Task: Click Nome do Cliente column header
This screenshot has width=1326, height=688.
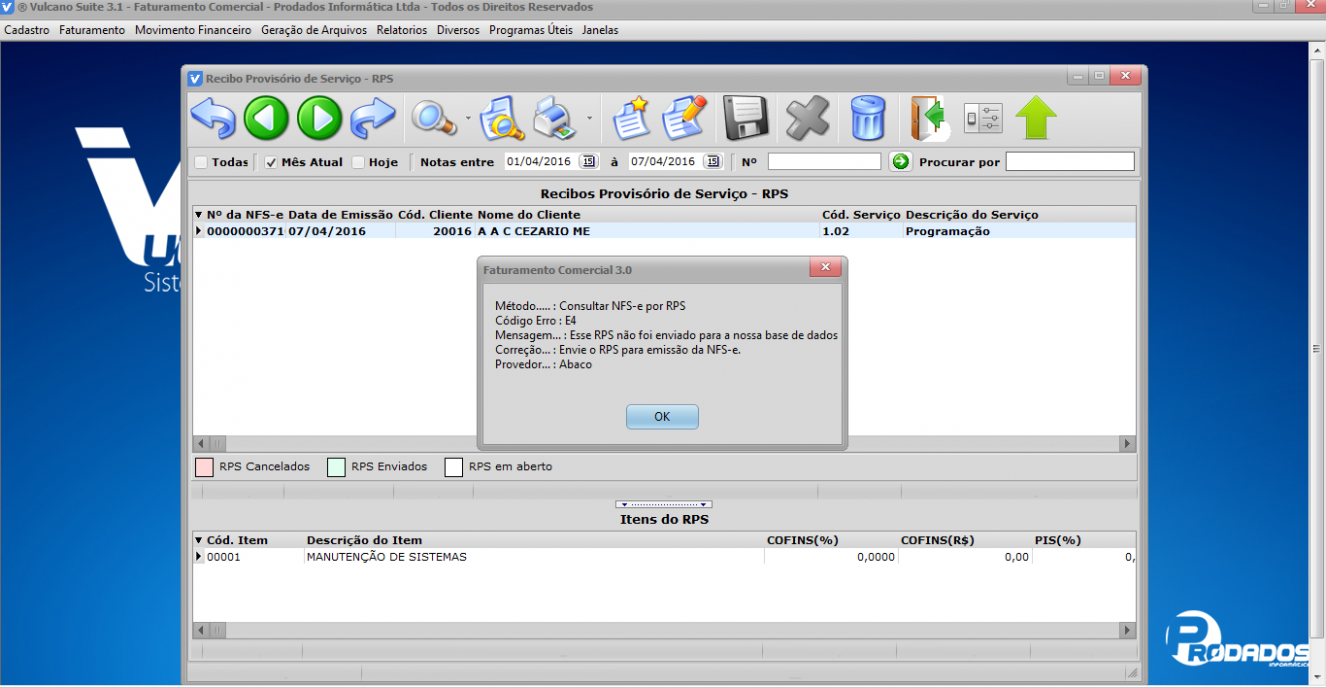Action: click(x=529, y=215)
